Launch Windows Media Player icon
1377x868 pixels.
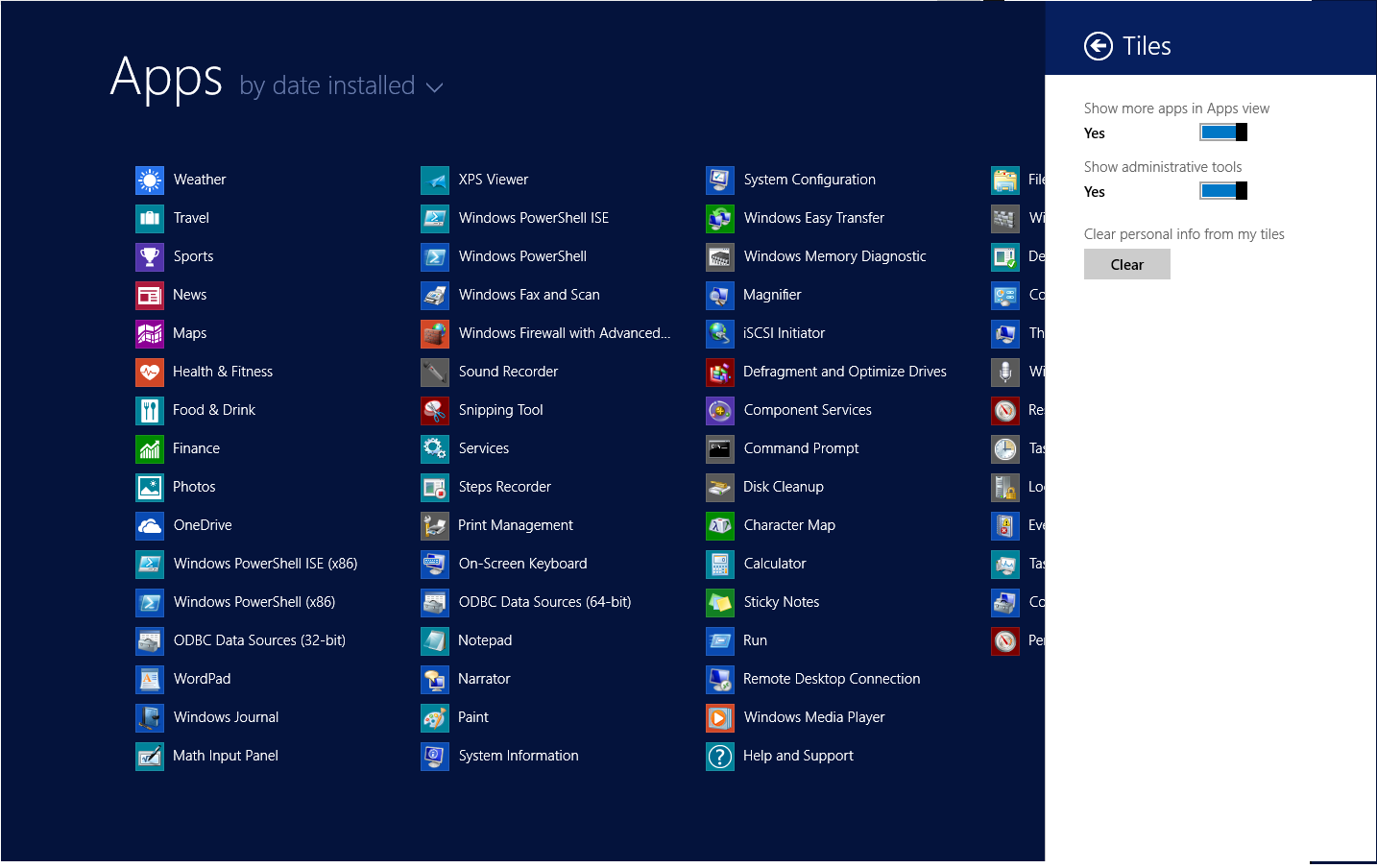pyautogui.click(x=720, y=717)
